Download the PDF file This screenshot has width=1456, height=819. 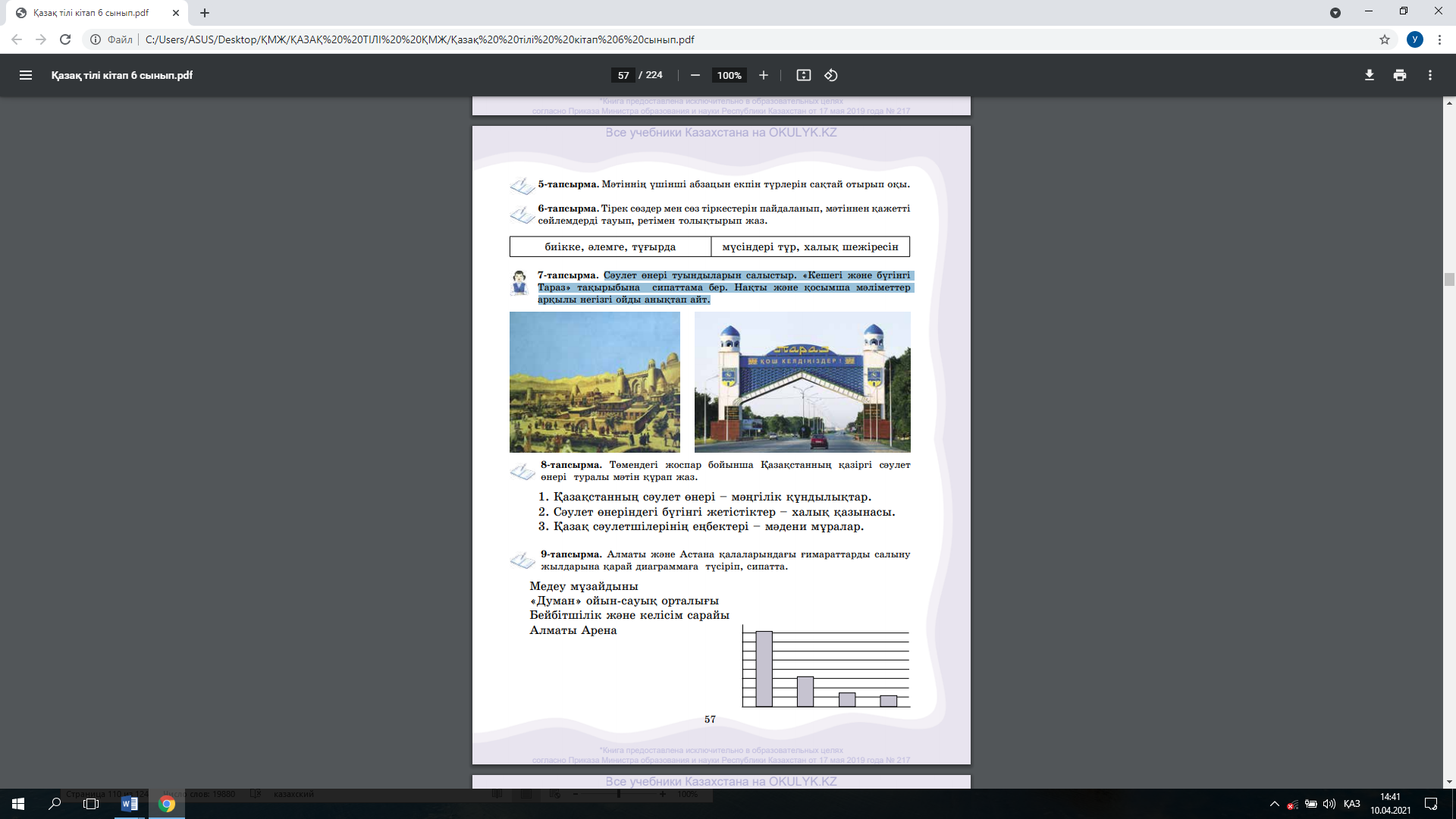(1370, 75)
